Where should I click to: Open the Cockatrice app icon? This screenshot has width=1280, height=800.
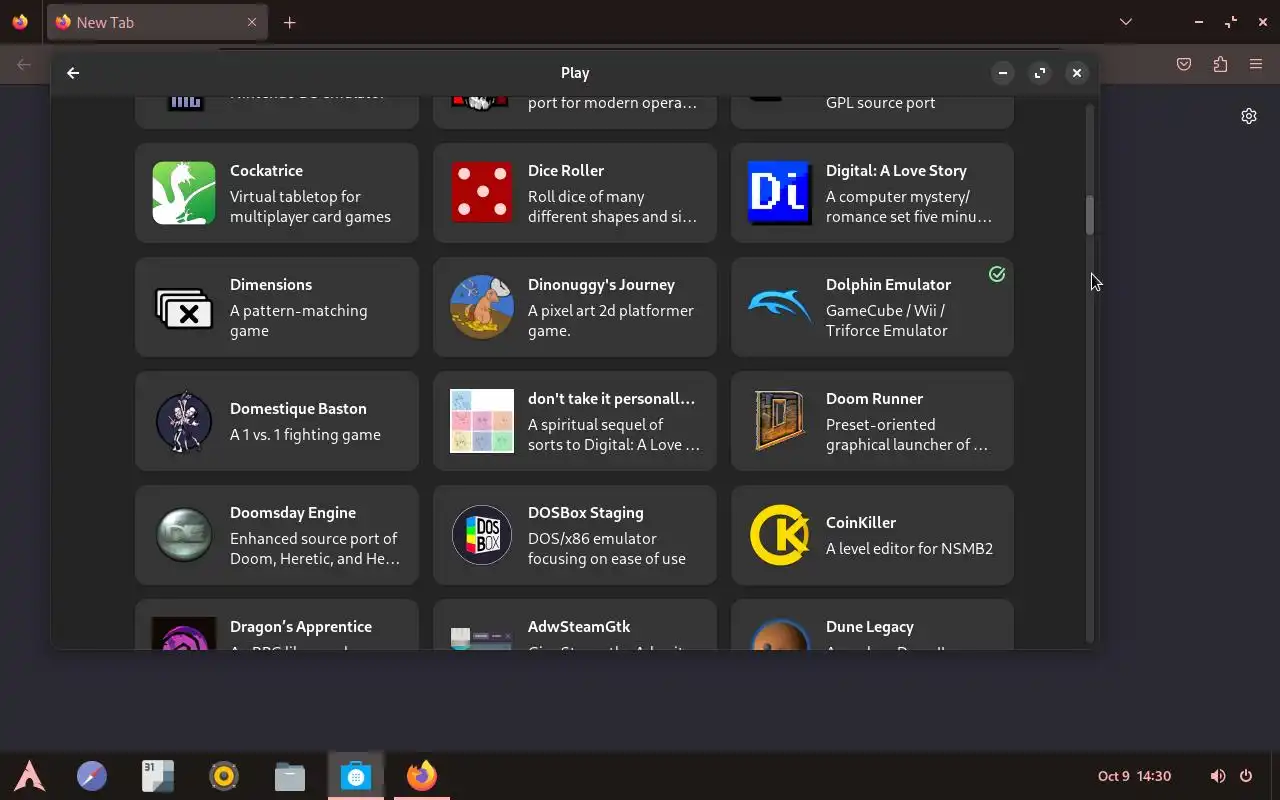(x=184, y=193)
